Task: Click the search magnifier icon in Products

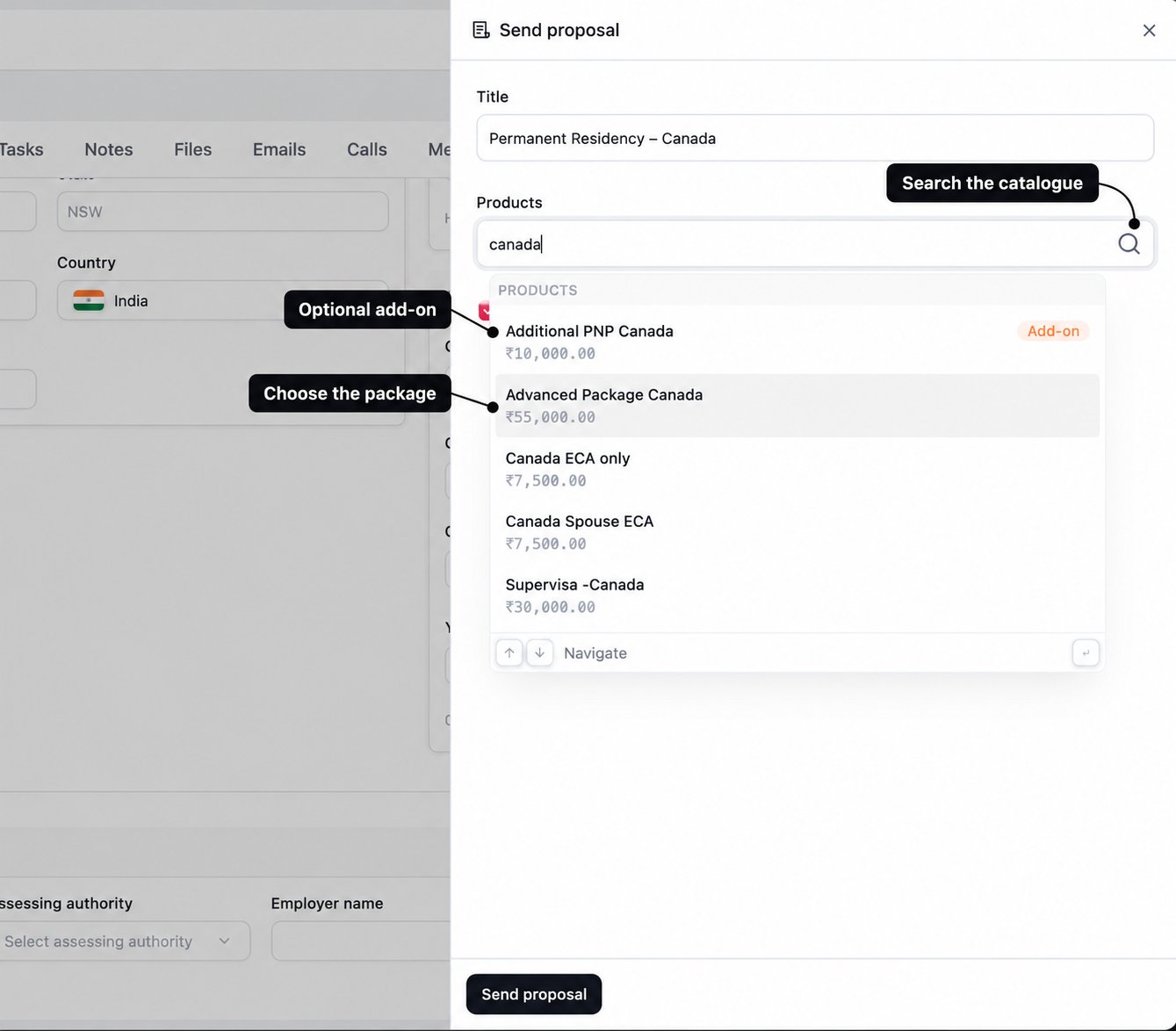Action: click(x=1129, y=244)
